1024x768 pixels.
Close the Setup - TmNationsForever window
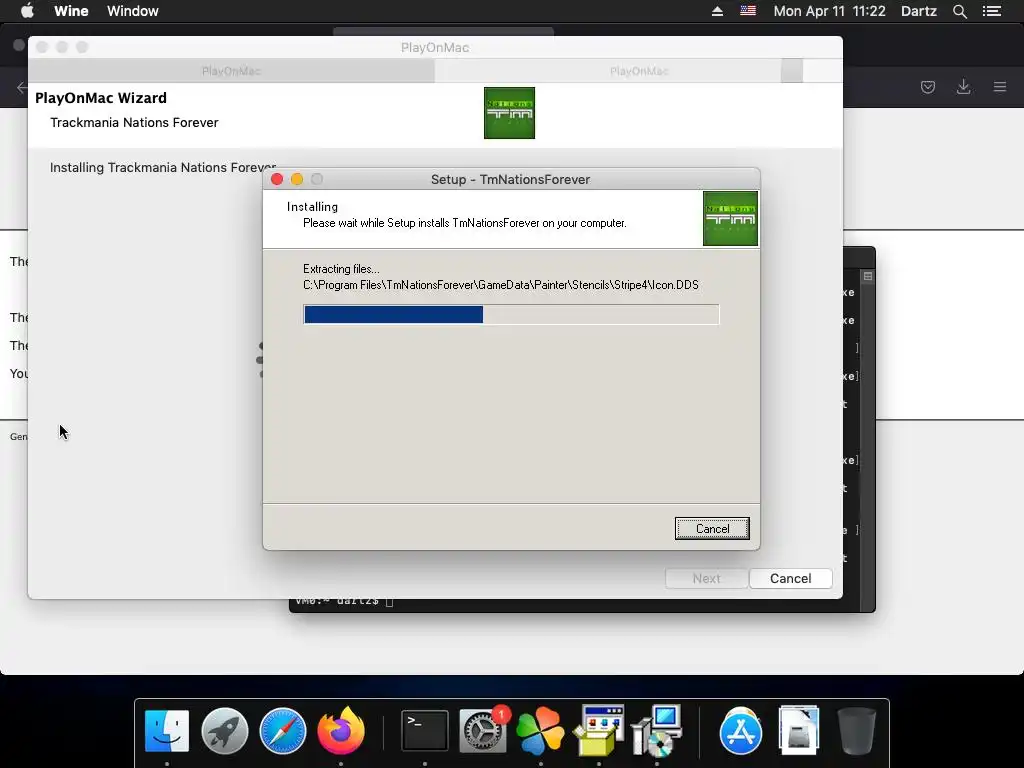click(x=277, y=179)
